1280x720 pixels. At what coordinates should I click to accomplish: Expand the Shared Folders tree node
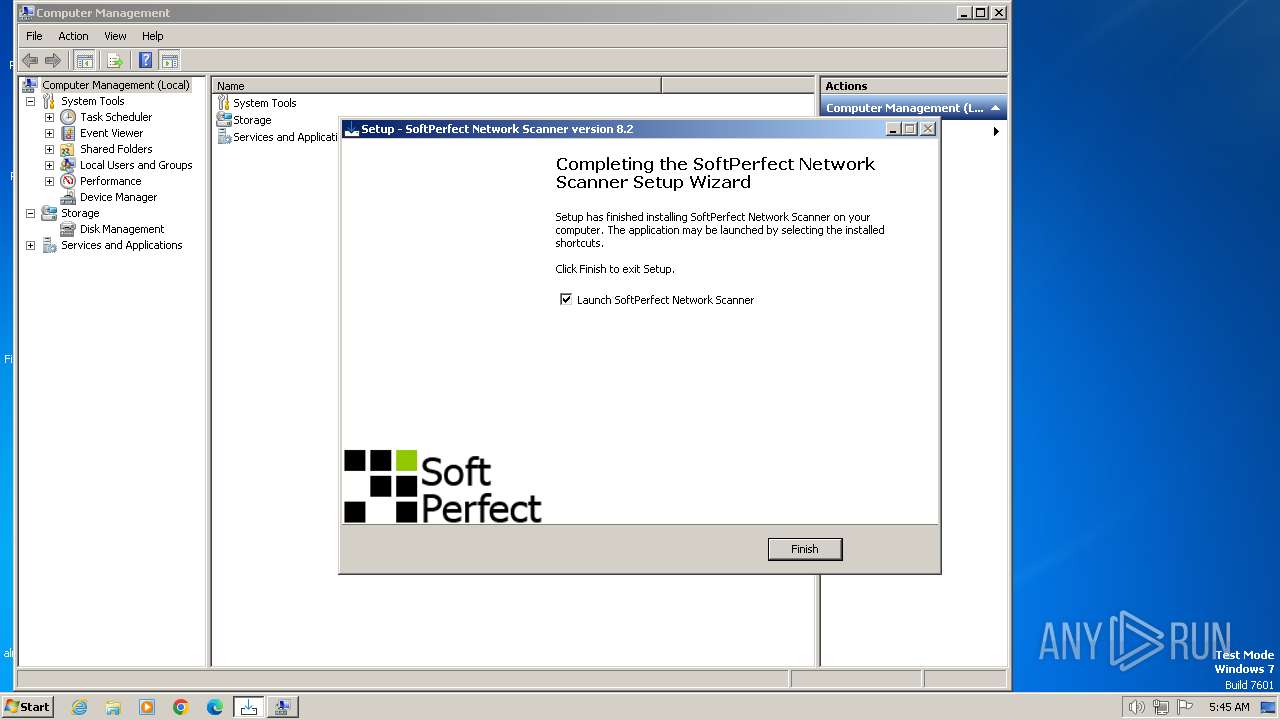click(x=49, y=149)
